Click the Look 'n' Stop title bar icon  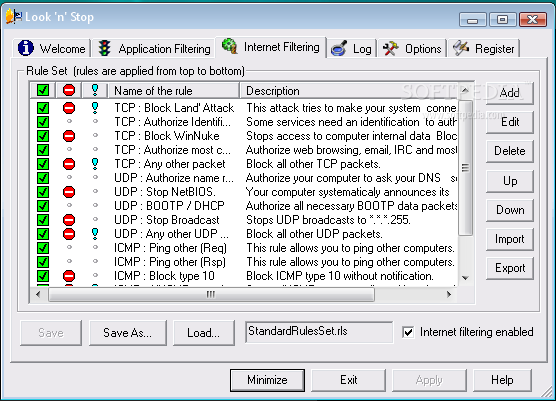pos(14,16)
